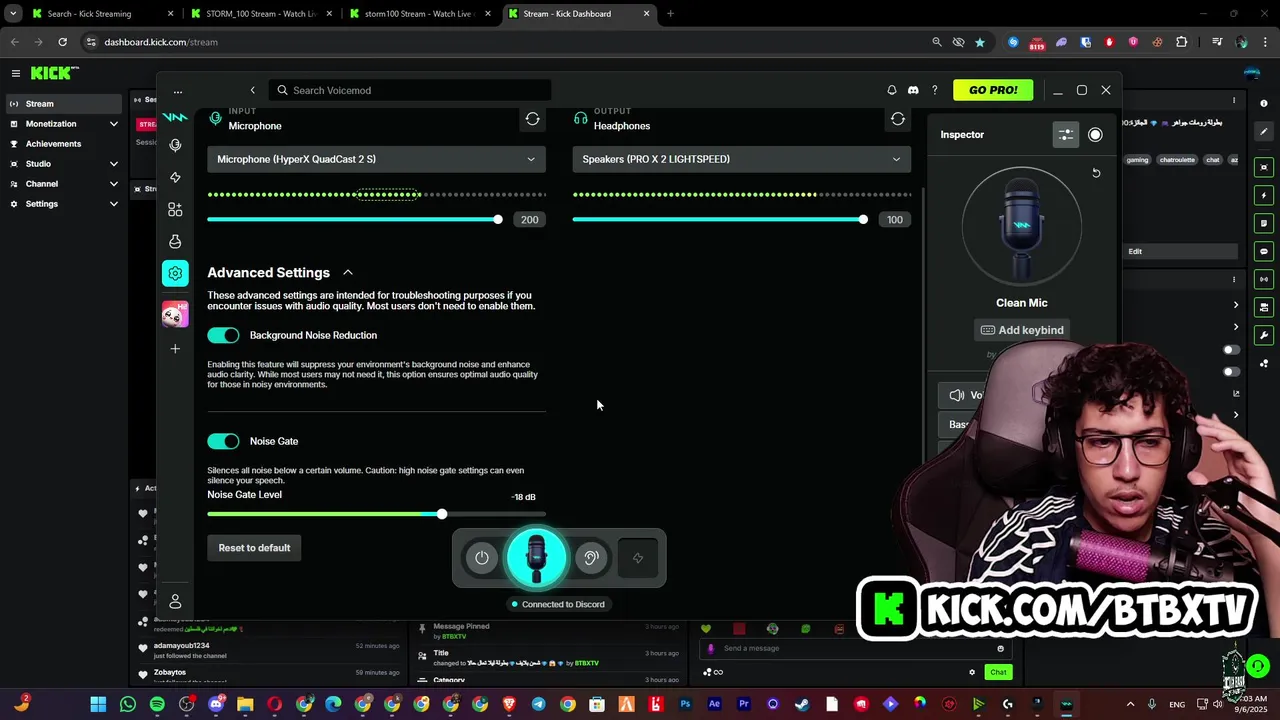
Task: Open the add-widgets grid sidebar icon
Action: click(175, 209)
